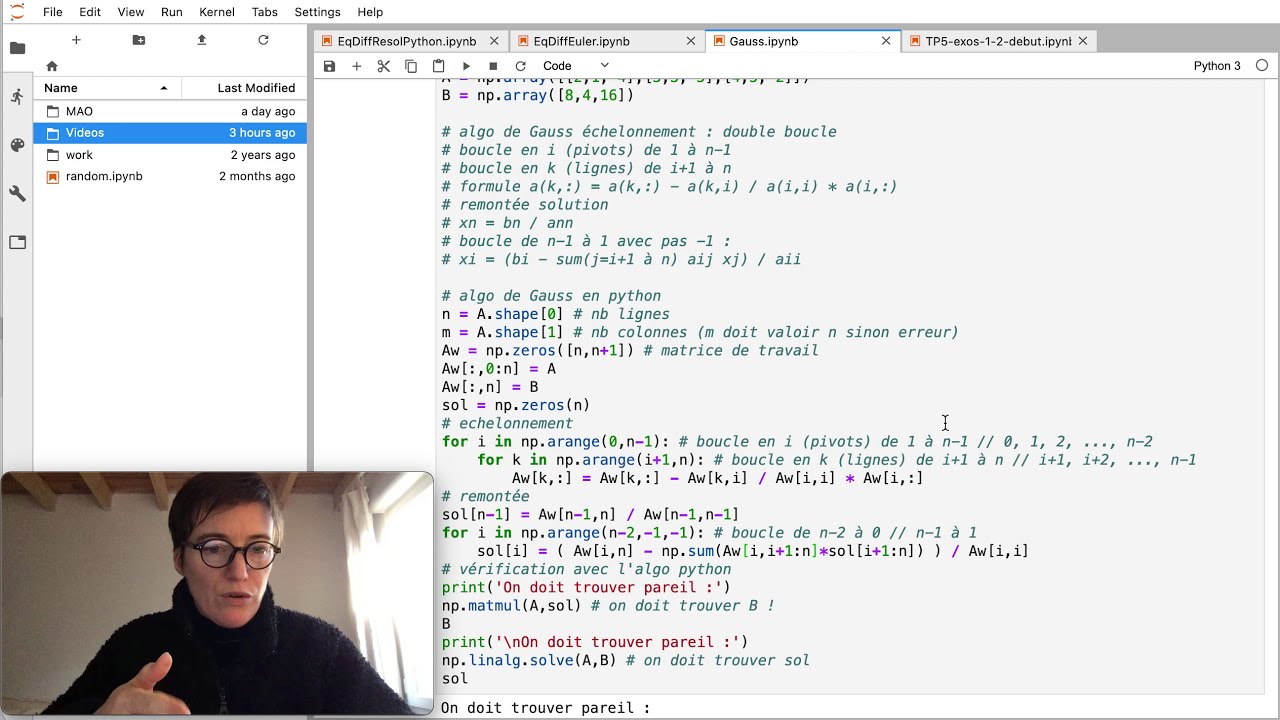
Task: Go to the home directory icon
Action: [52, 66]
